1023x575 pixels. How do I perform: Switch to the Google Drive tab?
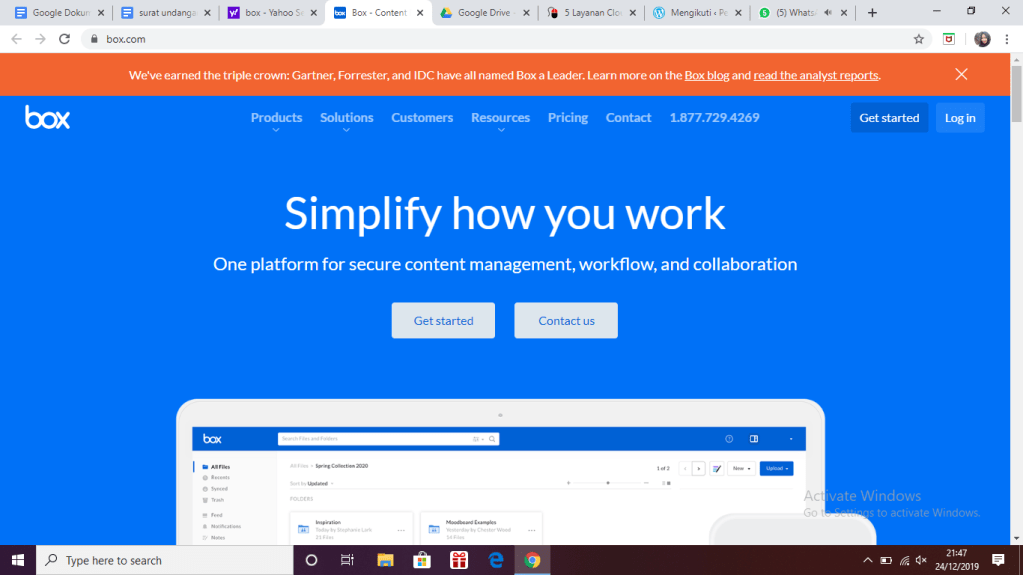pos(485,13)
